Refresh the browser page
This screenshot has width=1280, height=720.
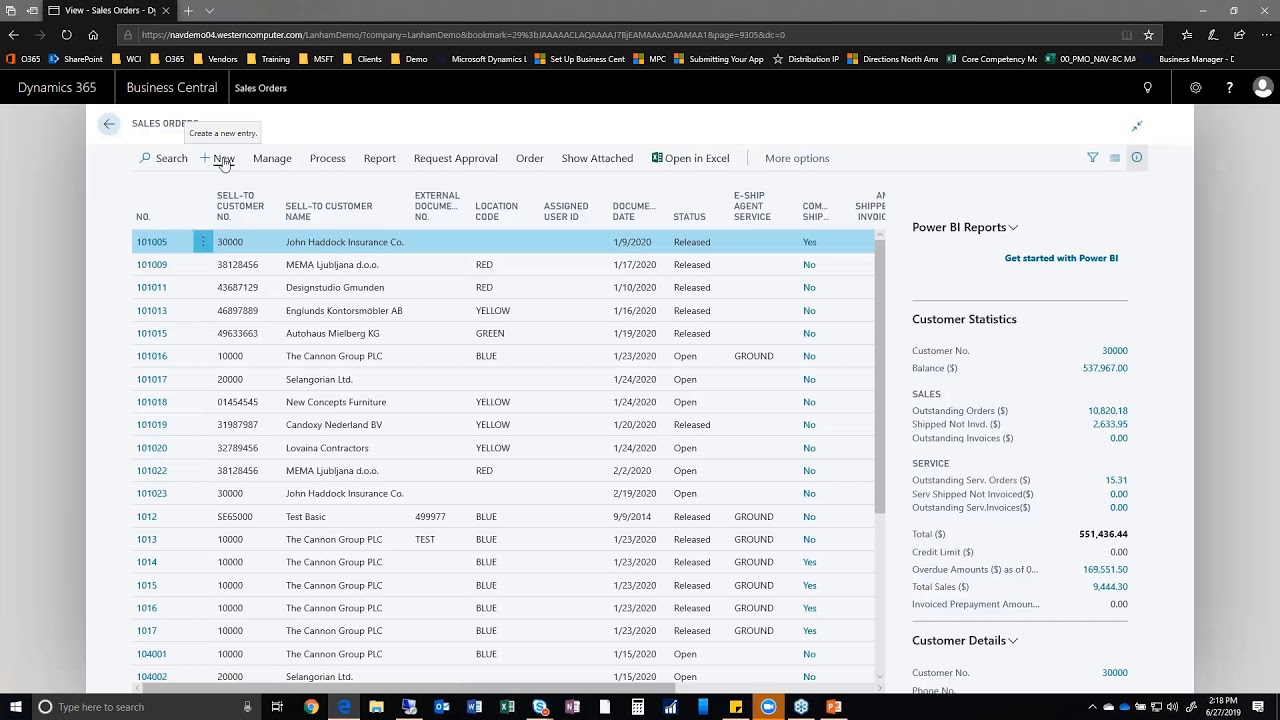(66, 35)
